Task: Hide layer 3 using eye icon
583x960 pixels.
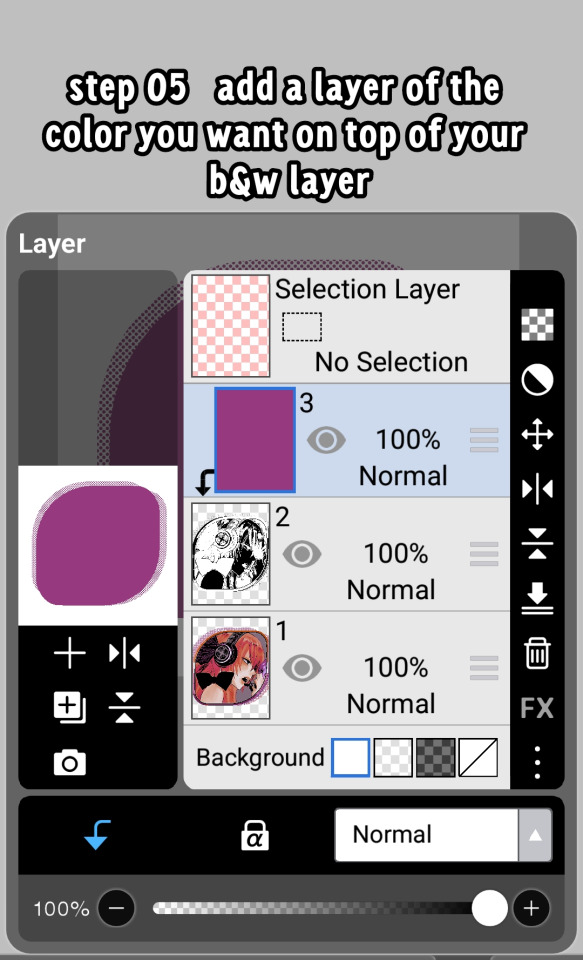Action: point(326,440)
